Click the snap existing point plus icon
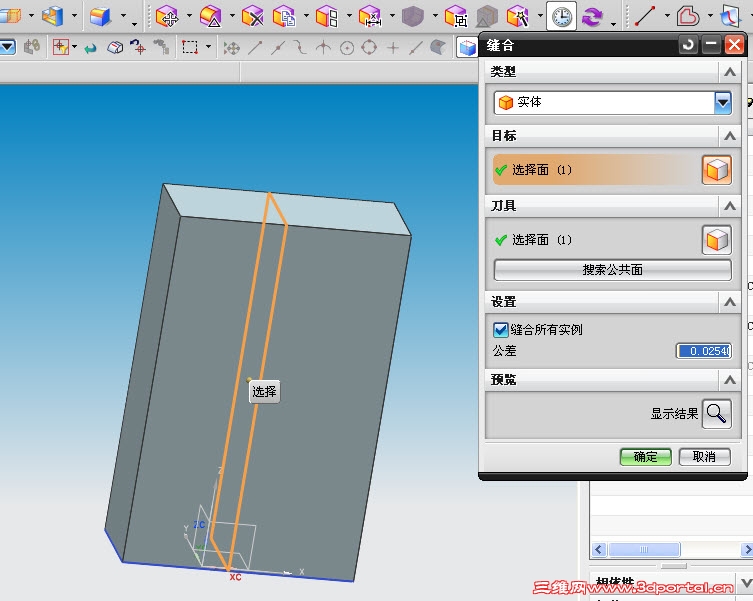 point(393,47)
